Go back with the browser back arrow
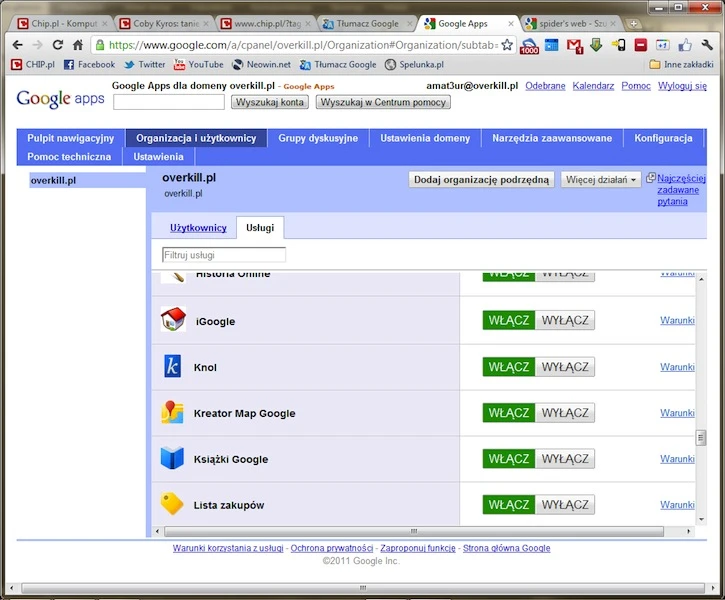Screen dimensions: 725x600 tap(18, 45)
